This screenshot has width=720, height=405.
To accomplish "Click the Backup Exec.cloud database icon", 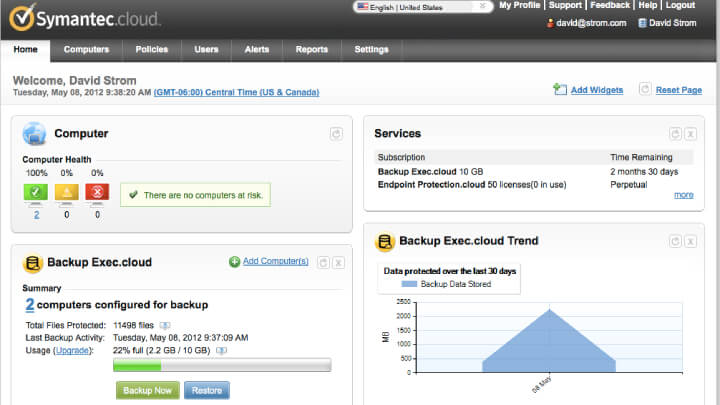I will coord(33,263).
